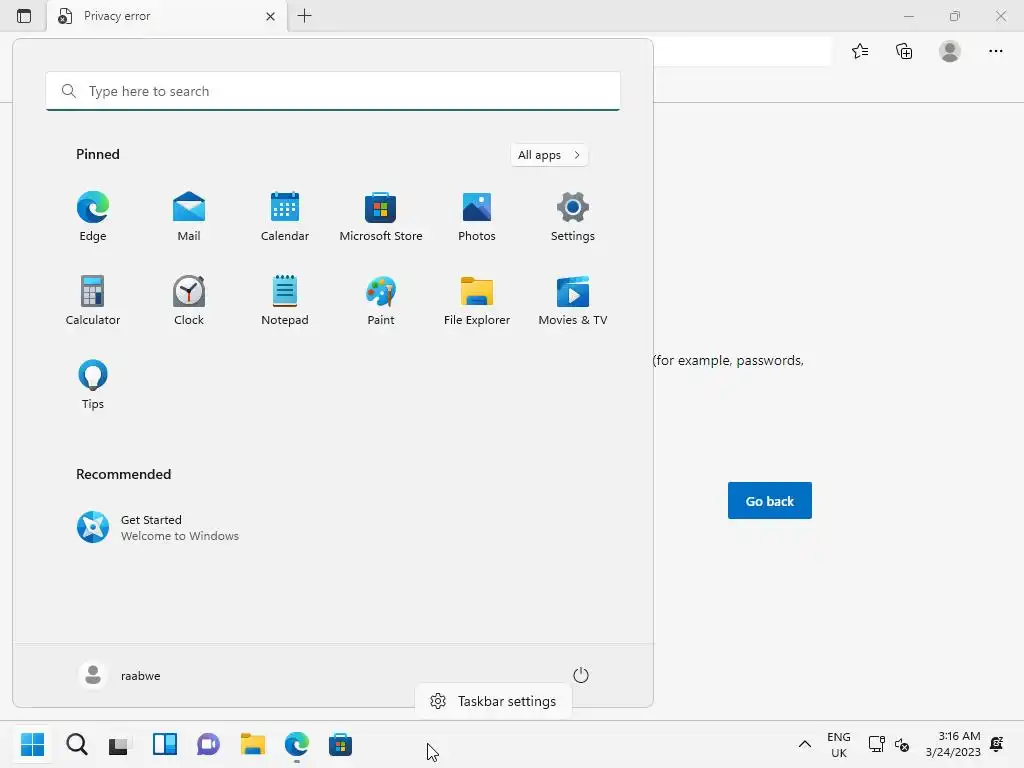Open a new Edge tab
Image resolution: width=1024 pixels, height=768 pixels.
pyautogui.click(x=304, y=16)
